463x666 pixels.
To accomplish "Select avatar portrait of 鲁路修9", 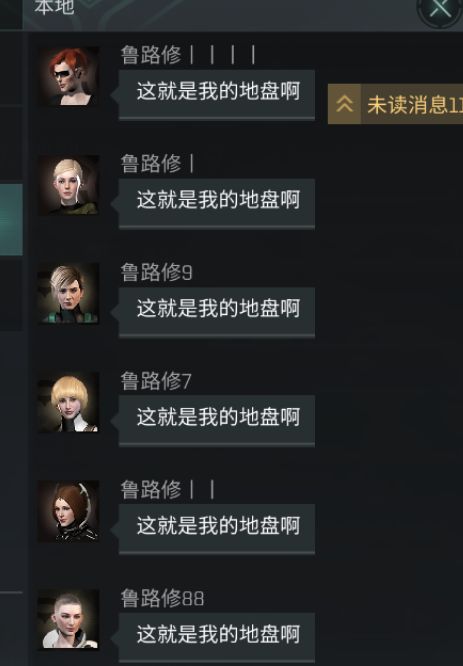I will 68,294.
